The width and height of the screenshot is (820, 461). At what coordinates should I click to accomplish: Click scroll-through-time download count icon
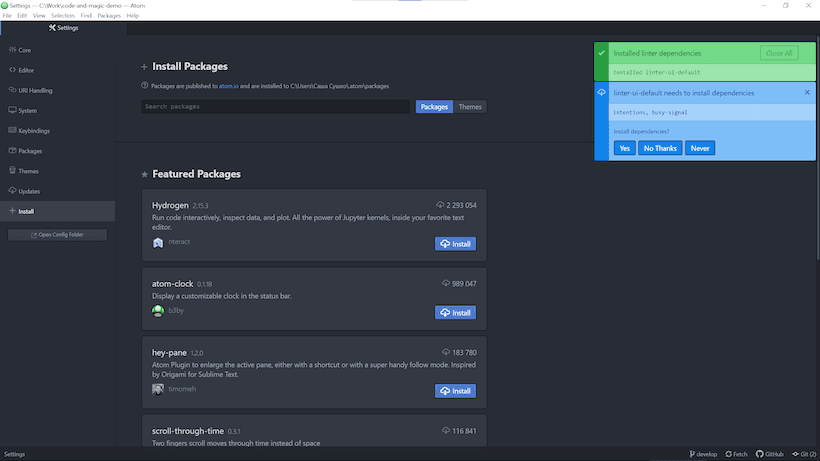pos(446,431)
